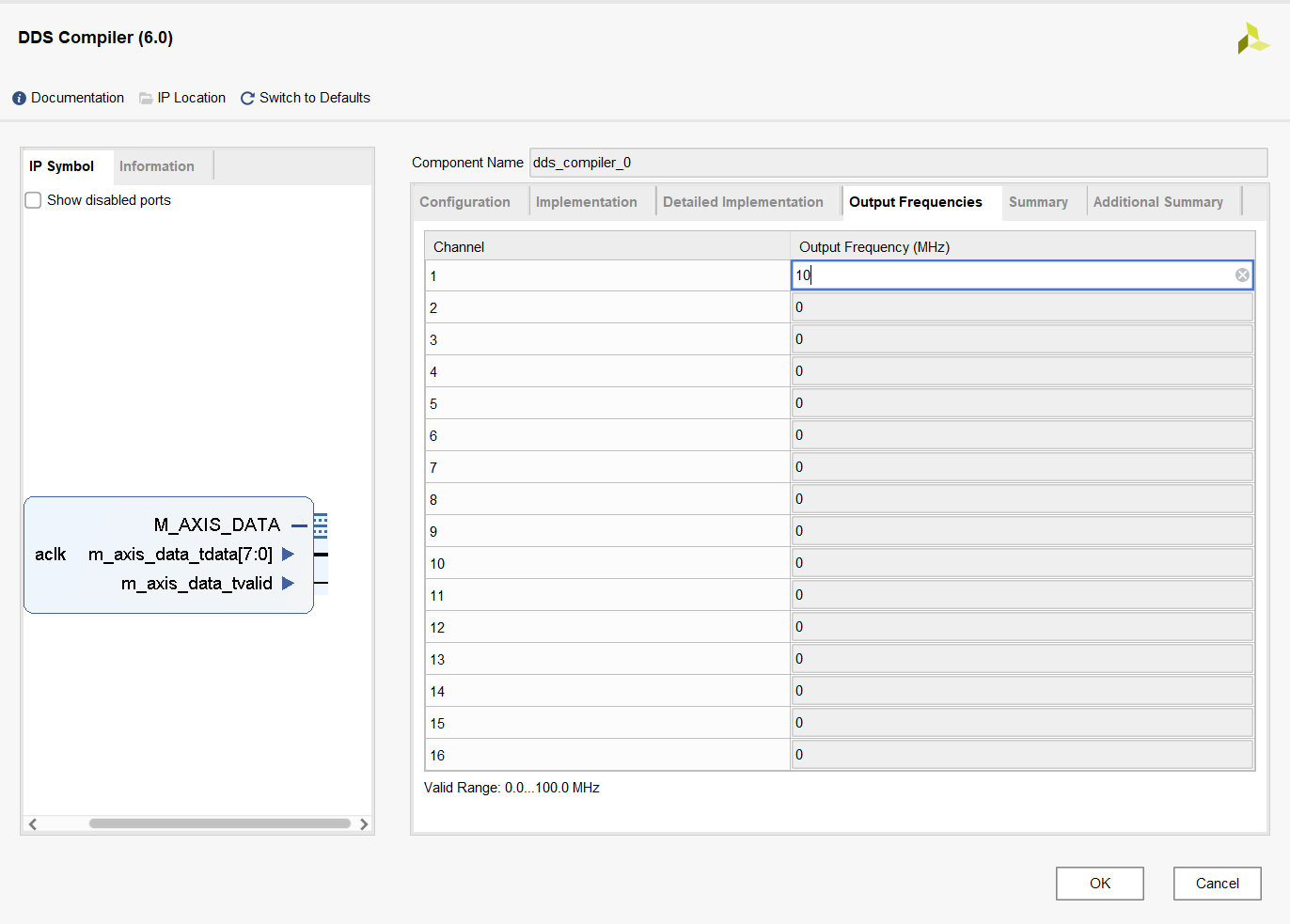Viewport: 1290px width, 924px height.
Task: Click the channel 1 output frequency field
Action: pos(1022,275)
